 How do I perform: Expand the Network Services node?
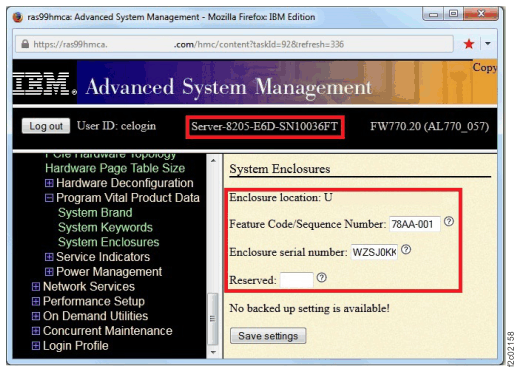36,287
